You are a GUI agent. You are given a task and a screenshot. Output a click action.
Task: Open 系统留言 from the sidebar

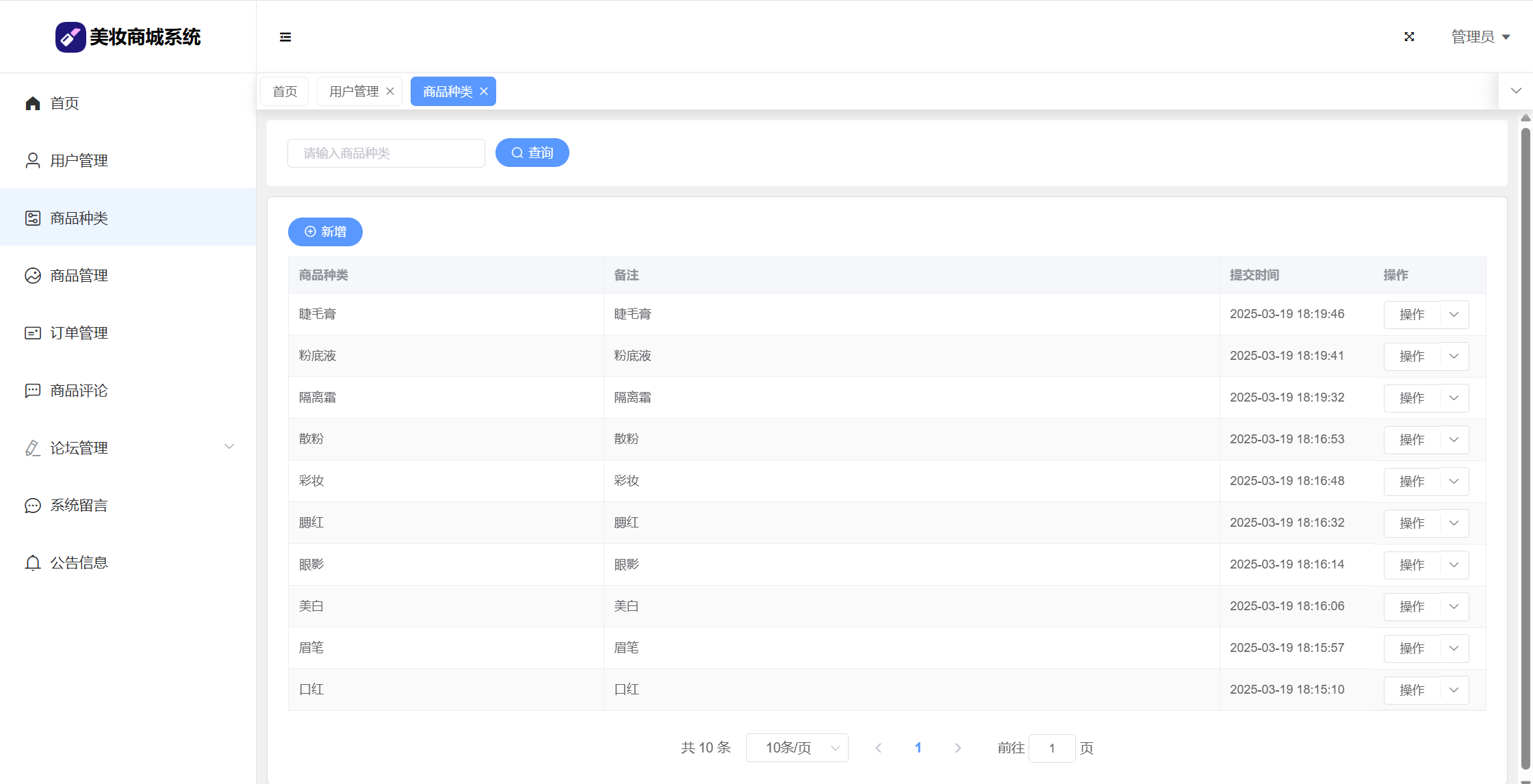coord(79,506)
